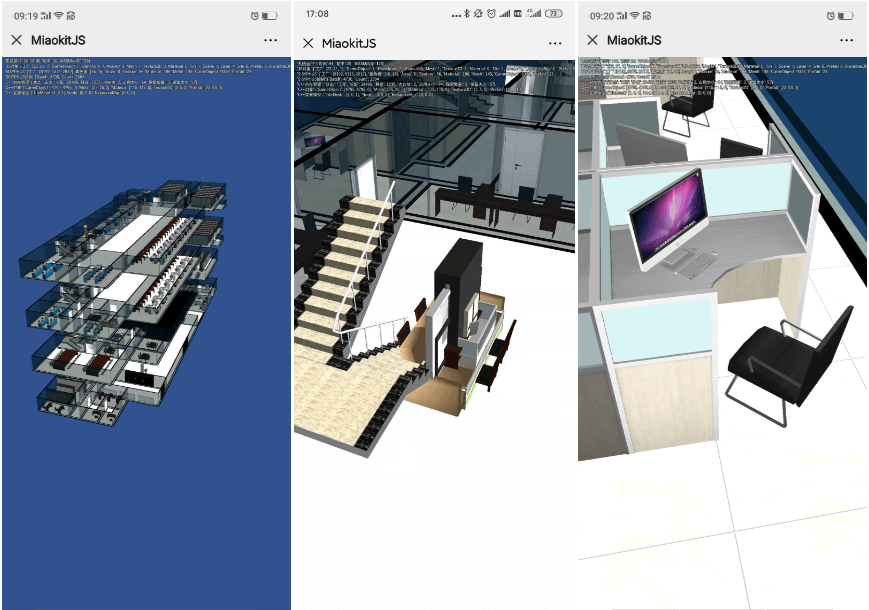This screenshot has height=610, width=869.
Task: Open the three-dot menu on middle screen
Action: click(553, 43)
